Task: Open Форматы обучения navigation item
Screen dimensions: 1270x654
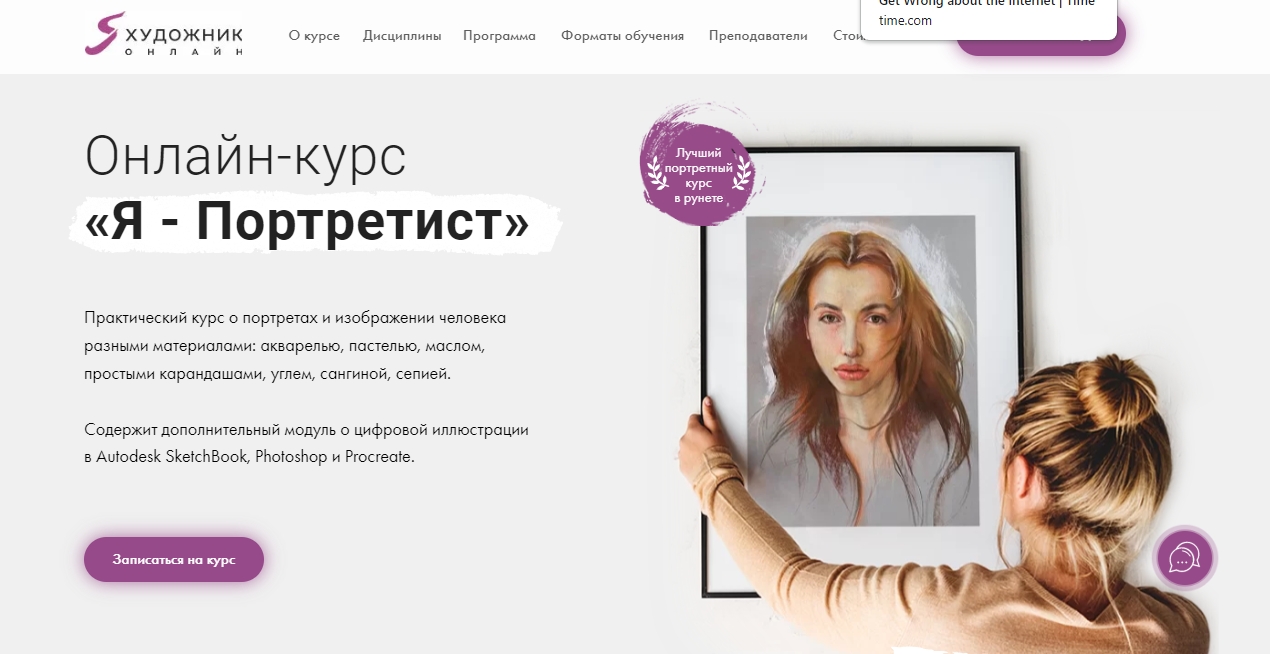Action: coord(622,36)
